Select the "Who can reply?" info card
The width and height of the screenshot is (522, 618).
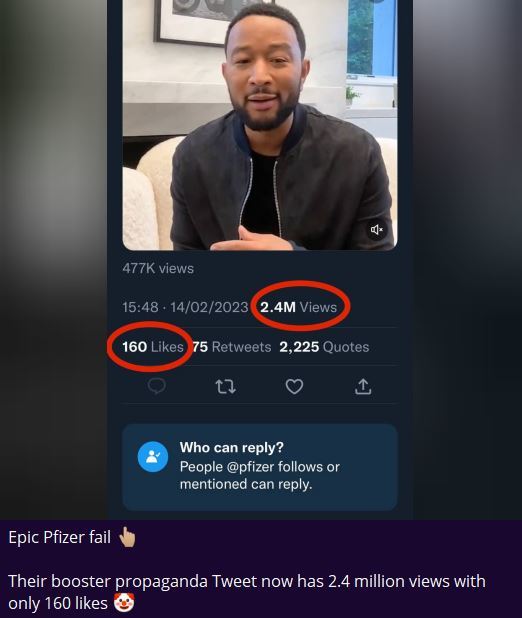[x=260, y=467]
